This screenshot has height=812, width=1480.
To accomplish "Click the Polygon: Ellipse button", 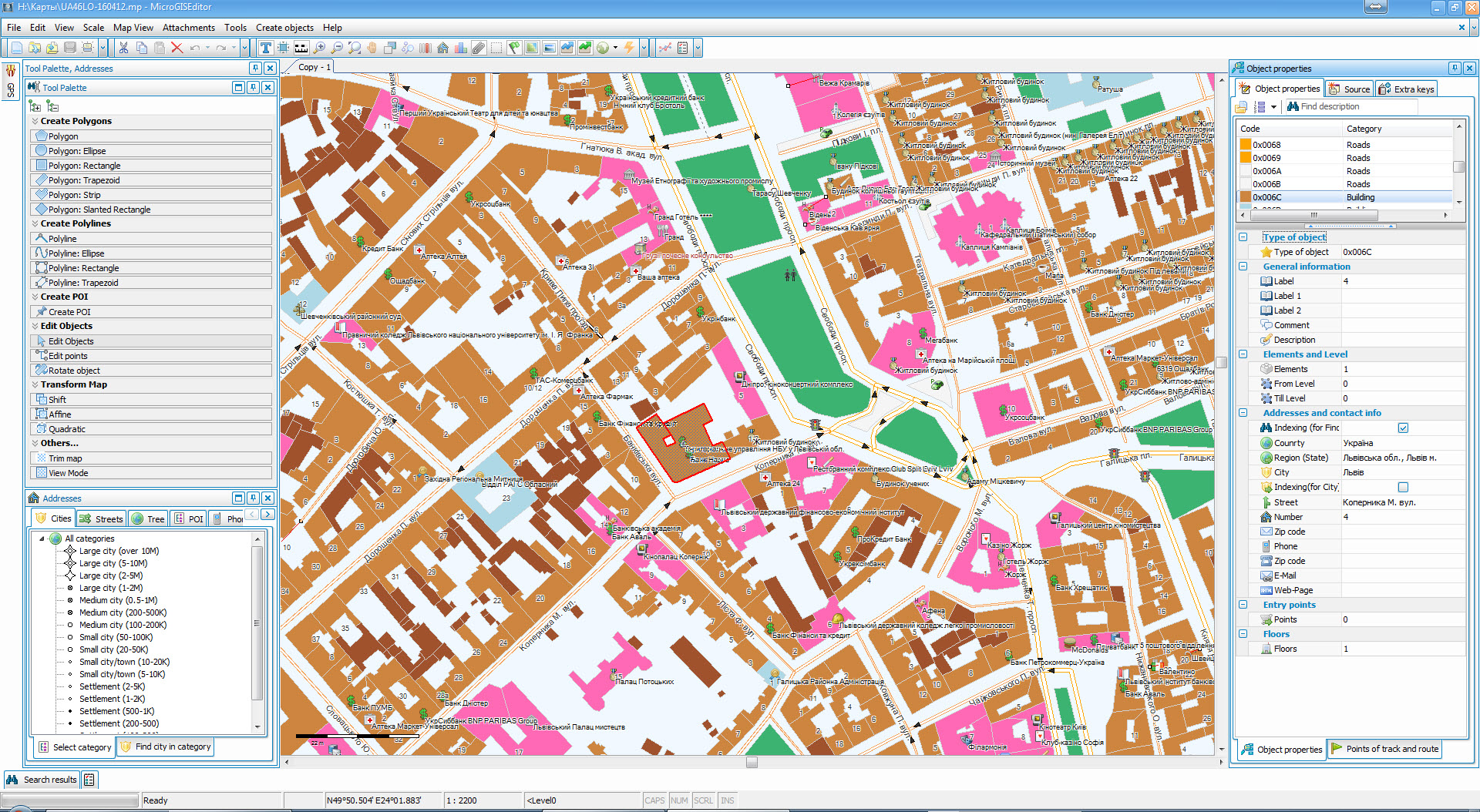I will (77, 151).
